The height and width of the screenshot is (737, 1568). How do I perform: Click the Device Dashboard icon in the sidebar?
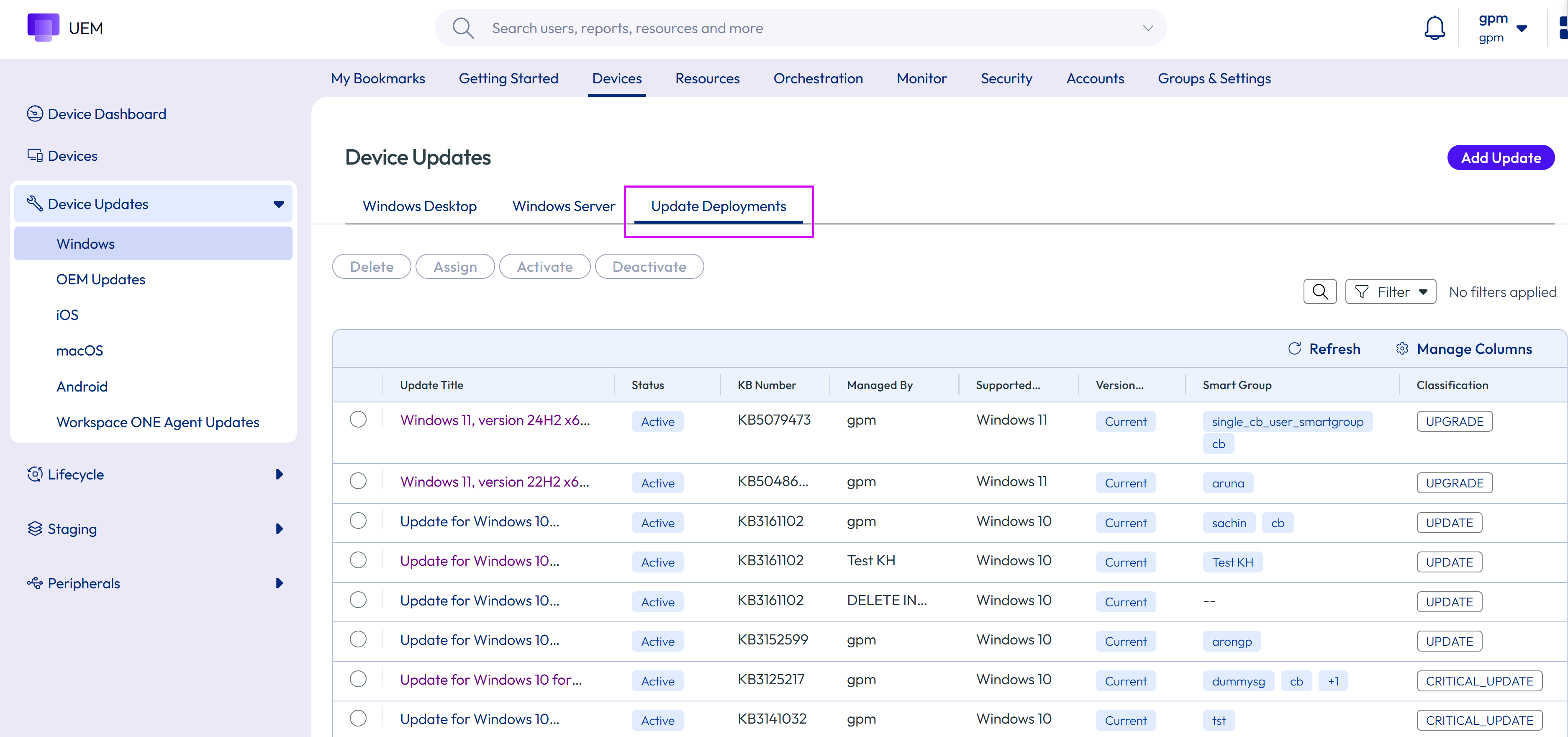click(x=35, y=114)
